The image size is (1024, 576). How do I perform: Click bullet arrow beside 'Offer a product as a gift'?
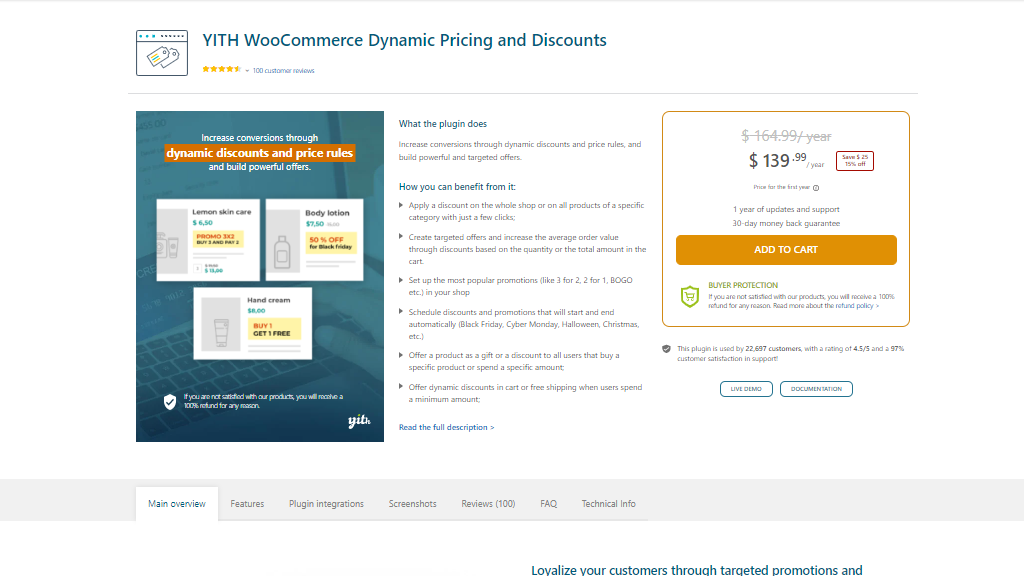click(x=401, y=355)
